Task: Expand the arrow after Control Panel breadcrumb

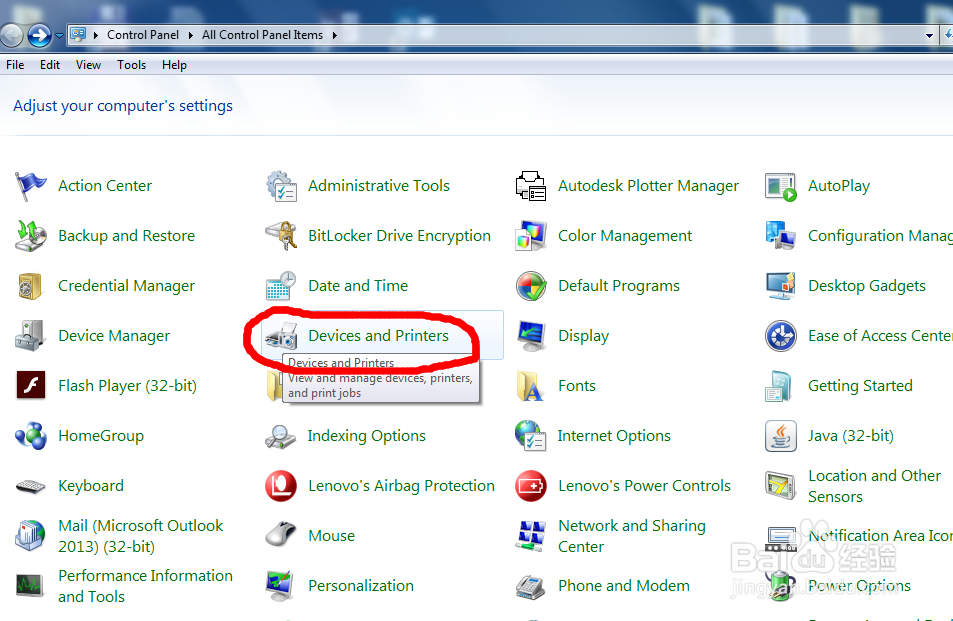Action: [x=190, y=35]
